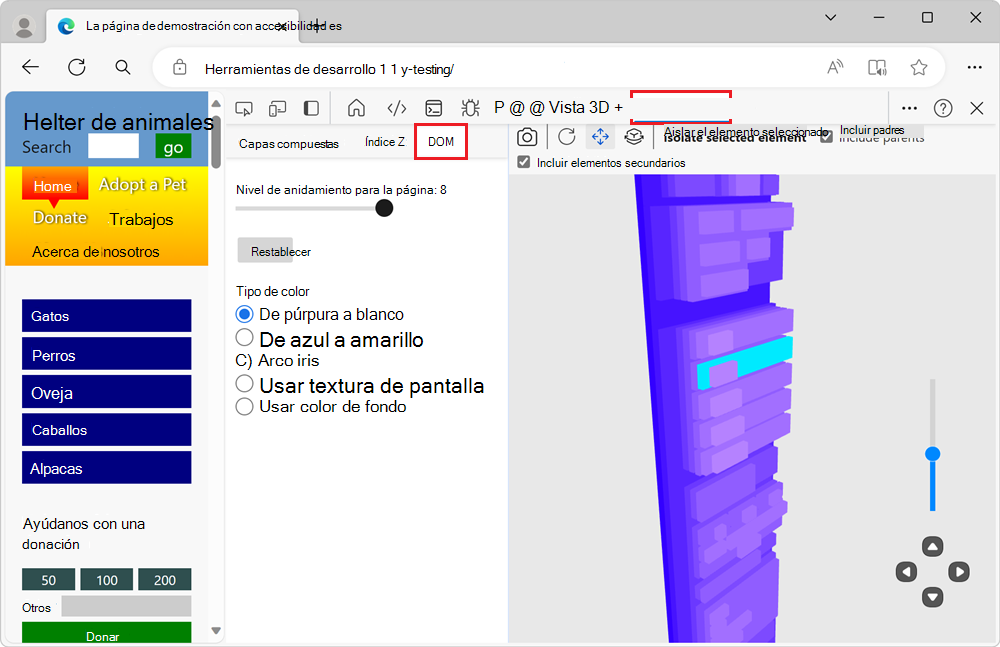Open DevTools Welcome home icon

tap(357, 108)
